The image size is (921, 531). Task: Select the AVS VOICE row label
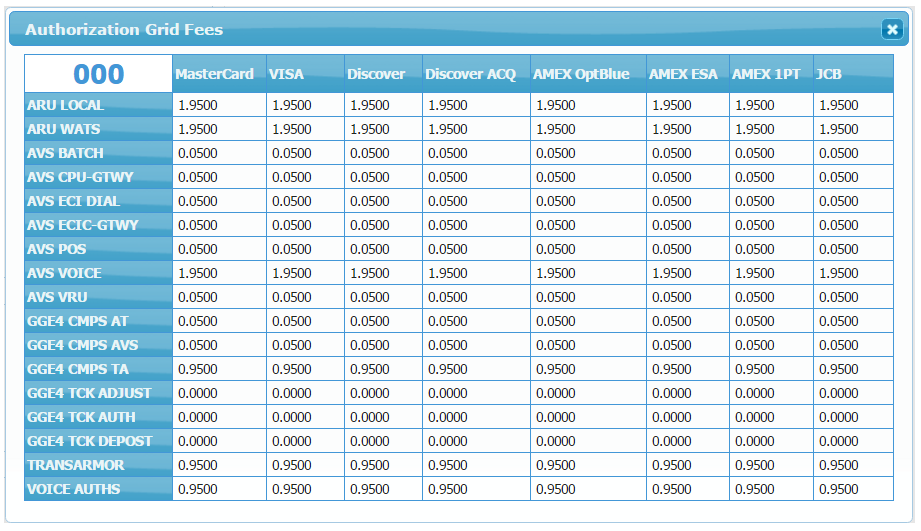(x=99, y=274)
